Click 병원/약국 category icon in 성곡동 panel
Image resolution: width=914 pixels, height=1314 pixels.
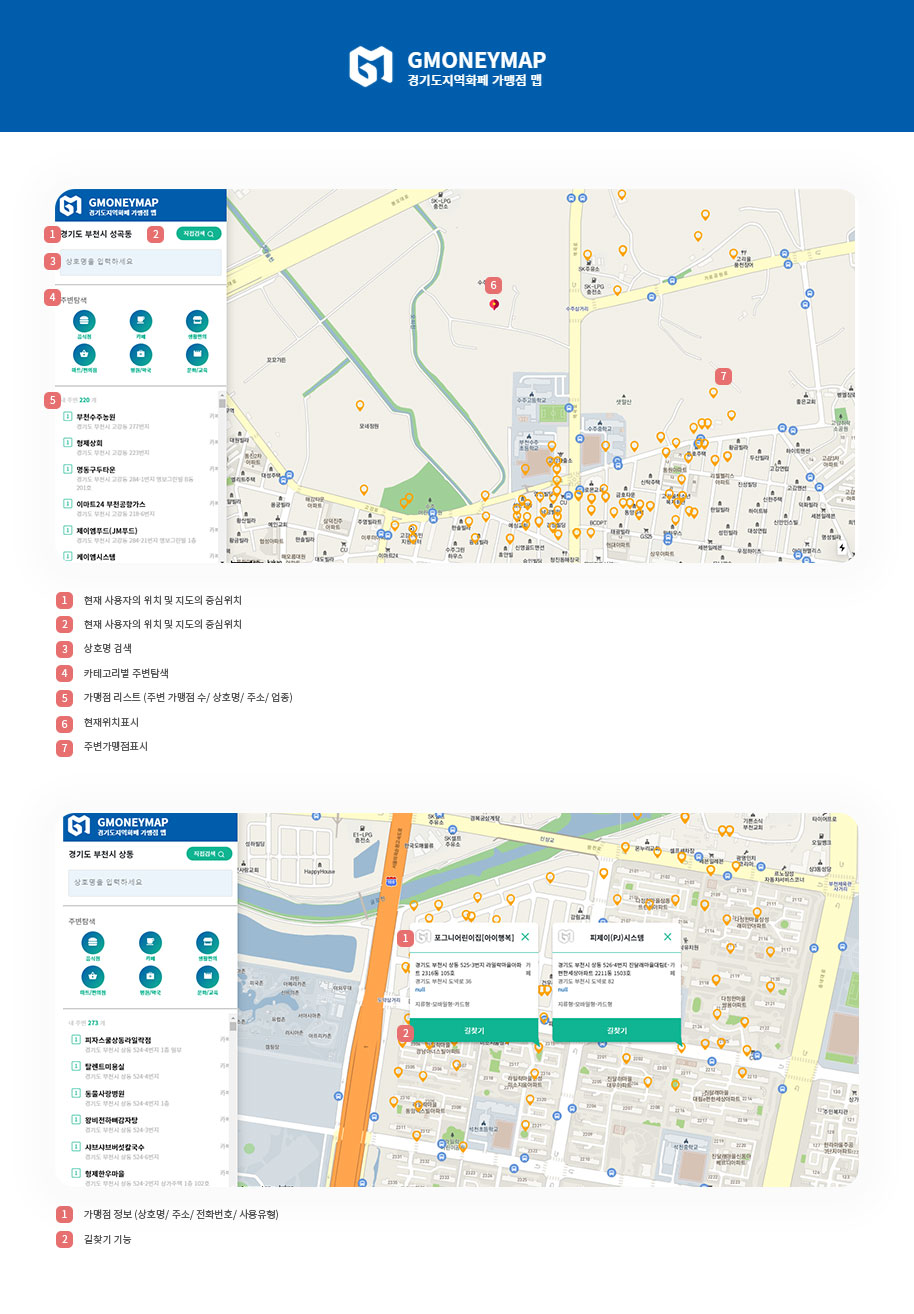141,354
